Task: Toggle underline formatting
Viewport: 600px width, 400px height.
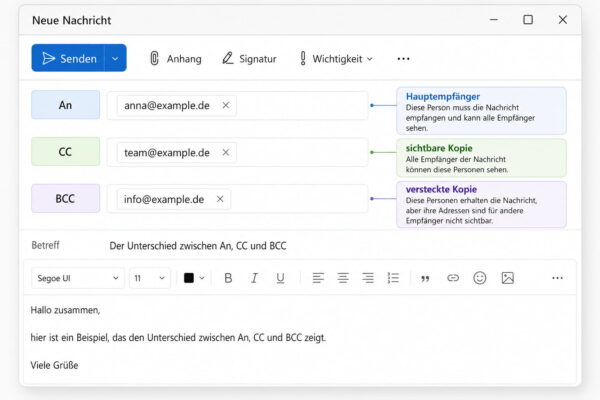Action: pos(280,278)
